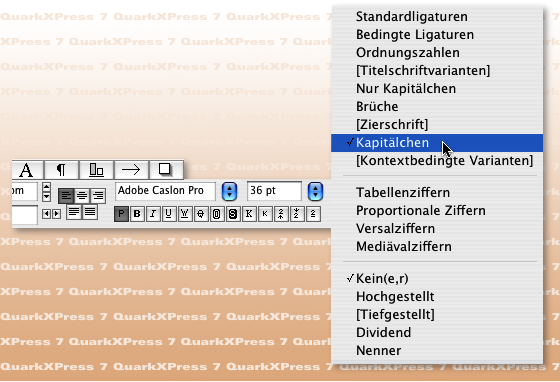This screenshot has width=560, height=382.
Task: Toggle All Caps style large K
Action: (x=249, y=214)
